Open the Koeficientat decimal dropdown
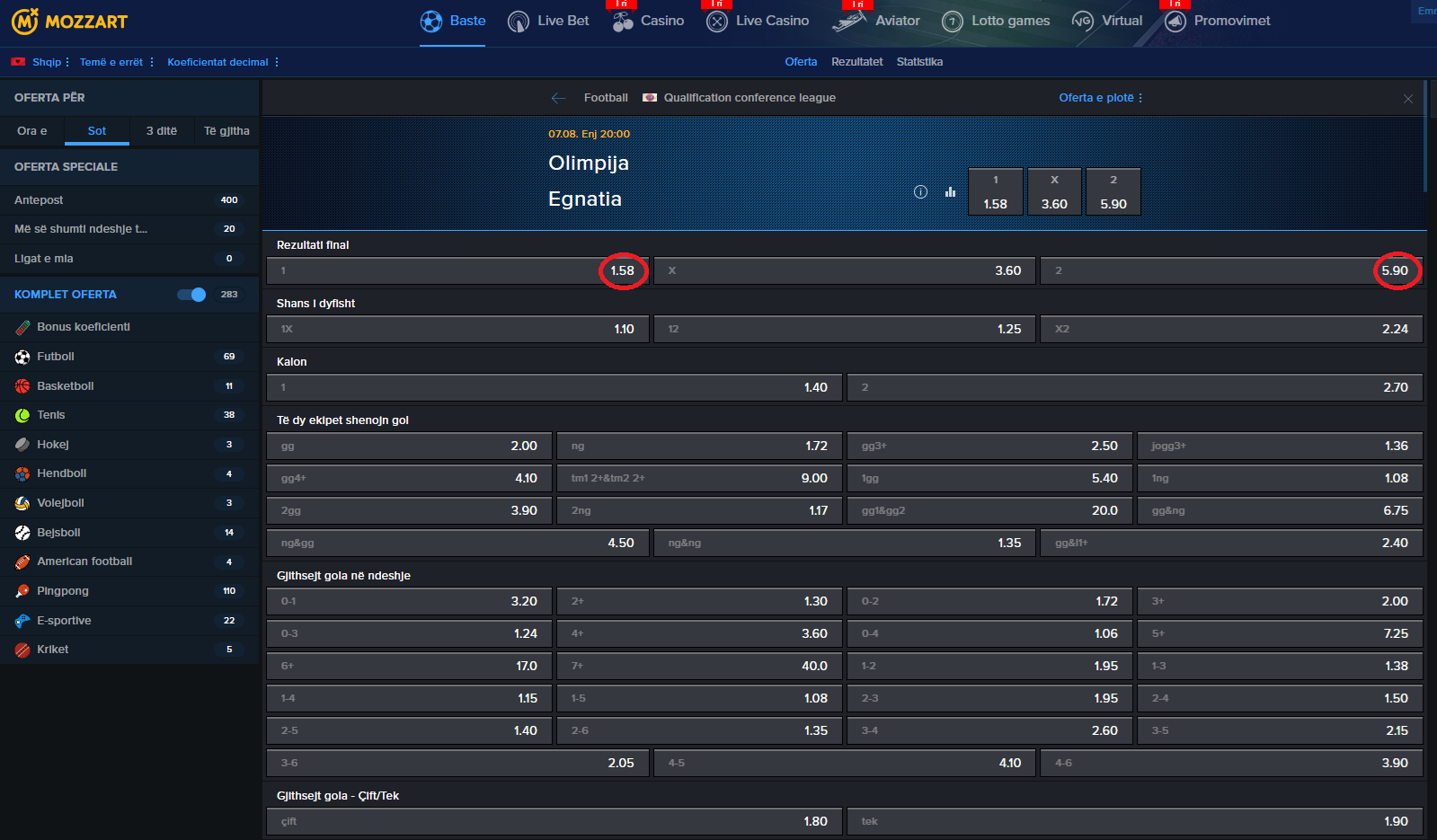Viewport: 1437px width, 840px height. tap(223, 62)
